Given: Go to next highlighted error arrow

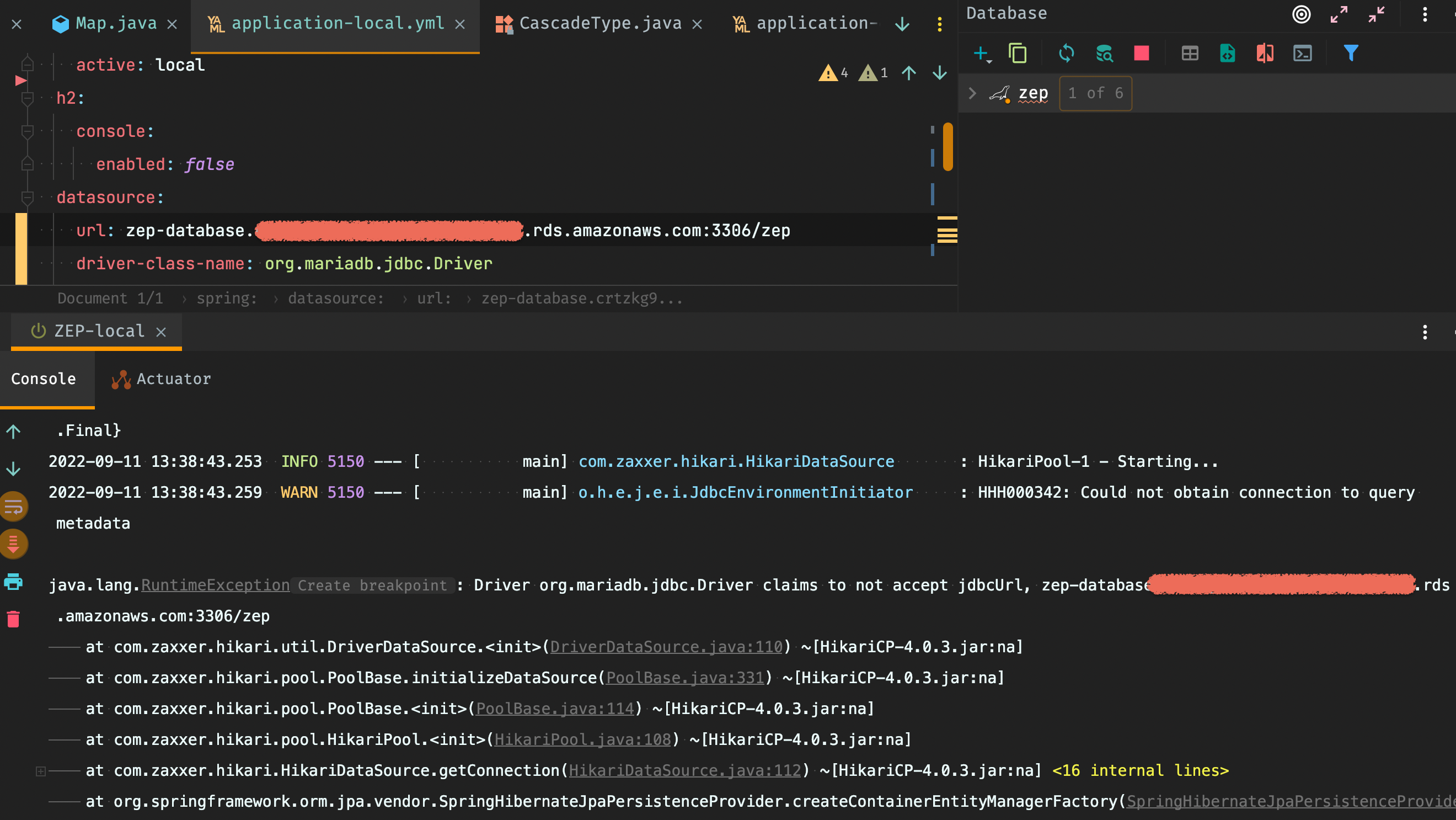Looking at the screenshot, I should [x=939, y=73].
